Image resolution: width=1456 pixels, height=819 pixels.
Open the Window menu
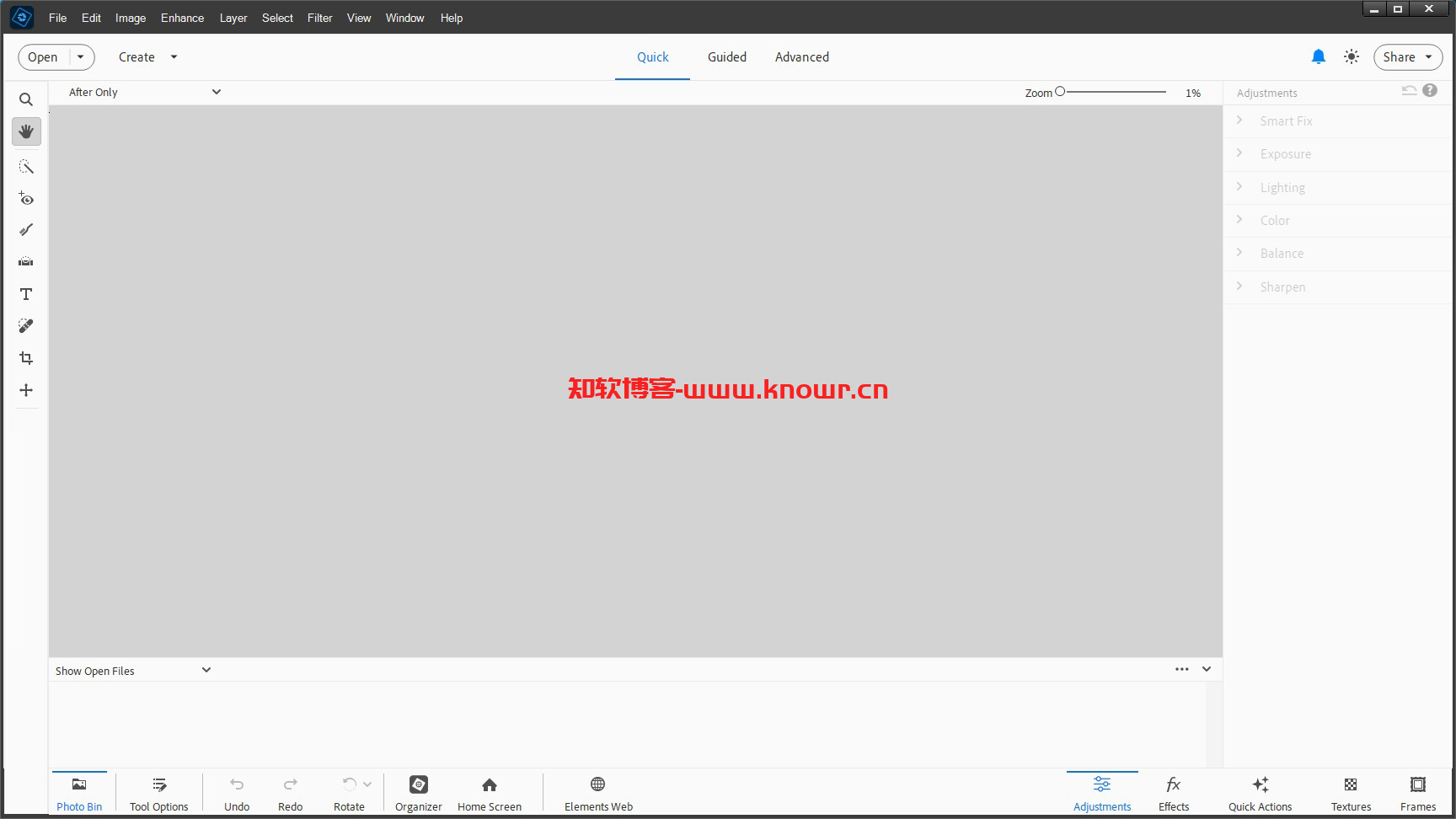point(404,18)
